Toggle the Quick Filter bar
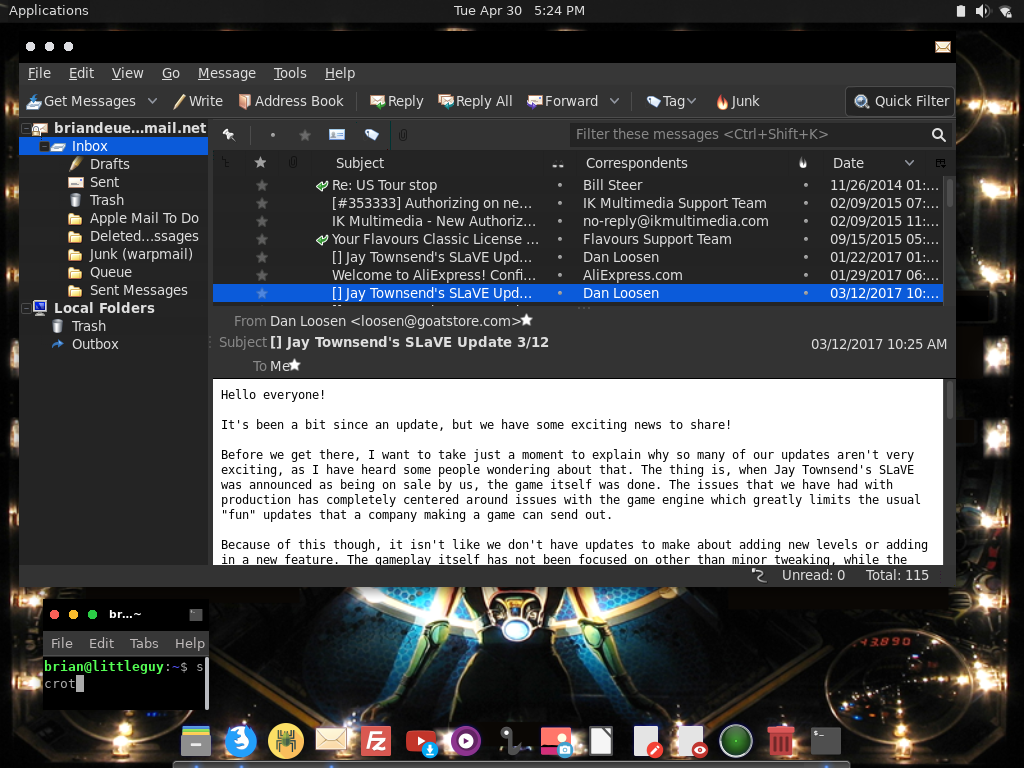Screen dimensions: 1024x768 (901, 101)
